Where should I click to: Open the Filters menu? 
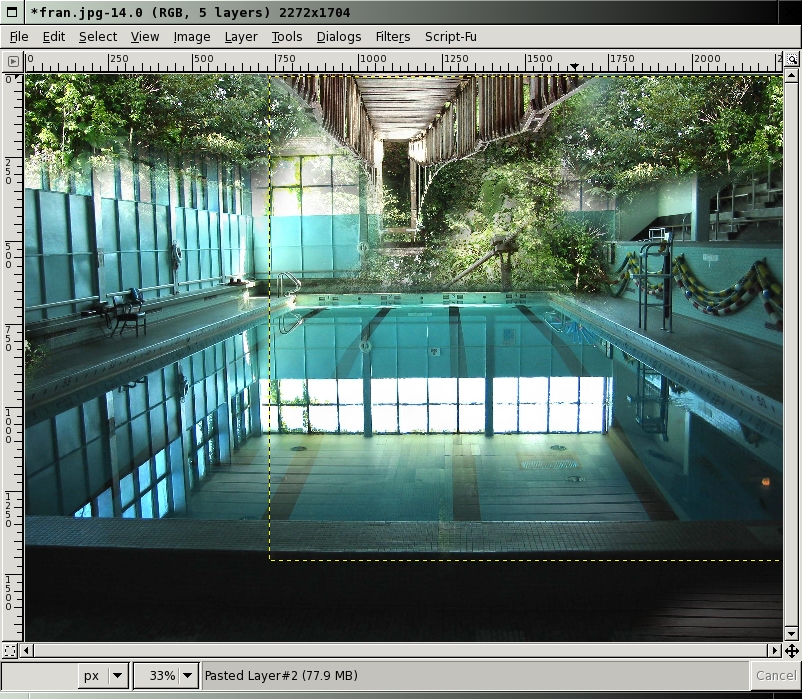pos(393,37)
